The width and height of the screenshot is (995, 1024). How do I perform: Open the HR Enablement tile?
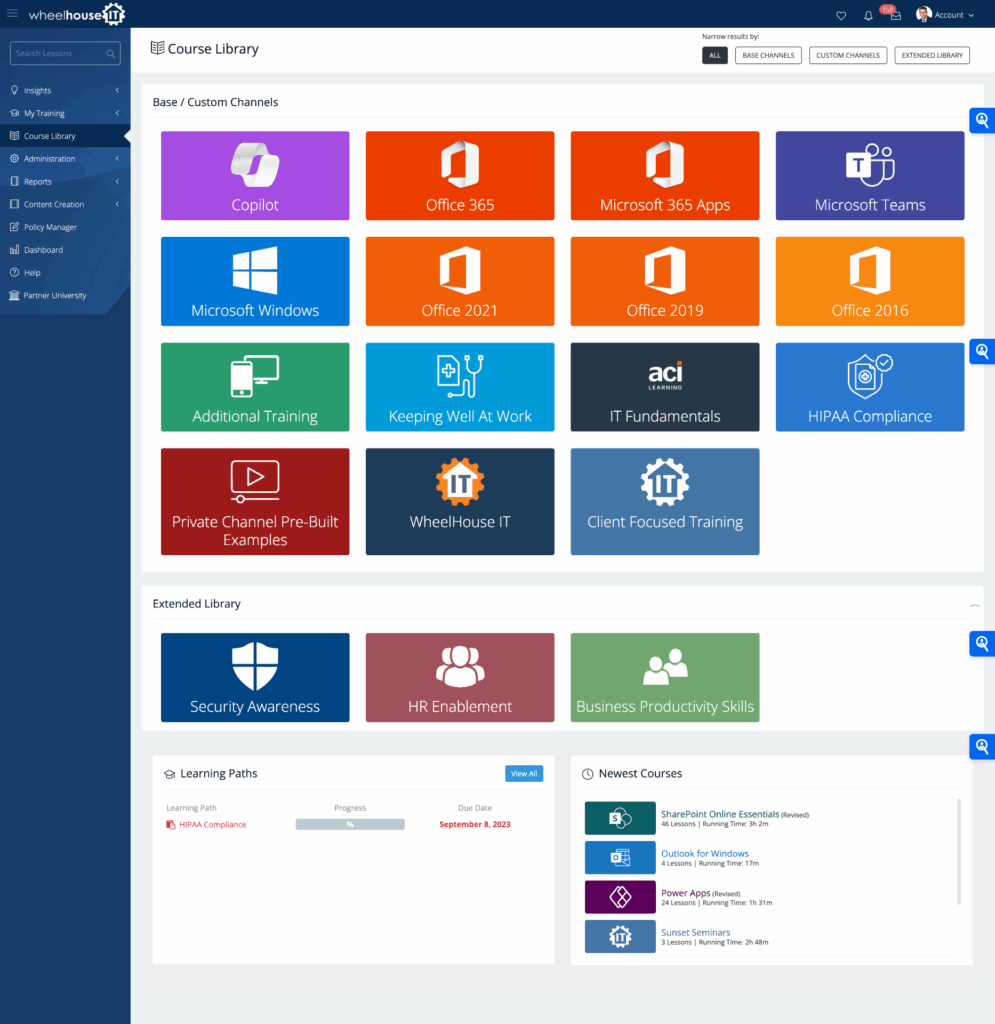tap(460, 677)
